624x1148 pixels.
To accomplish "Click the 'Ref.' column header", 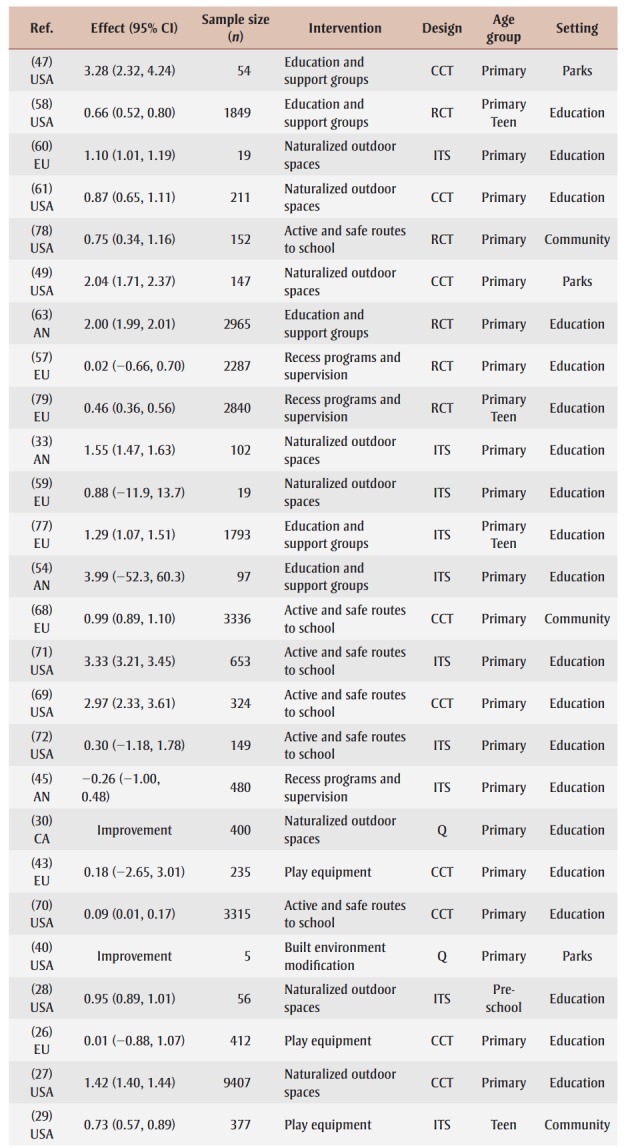I will click(x=41, y=28).
